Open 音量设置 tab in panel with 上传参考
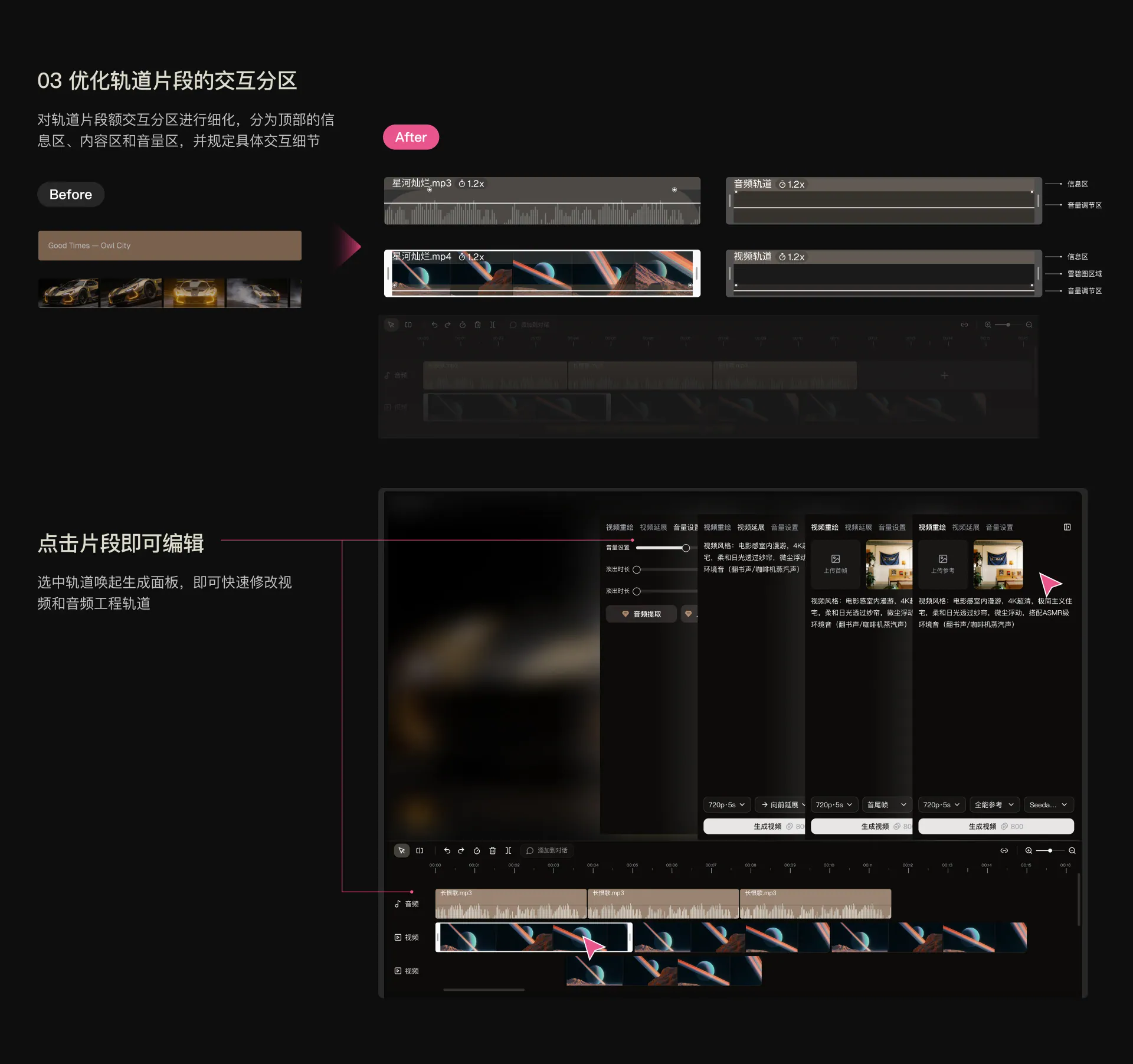 pos(999,527)
